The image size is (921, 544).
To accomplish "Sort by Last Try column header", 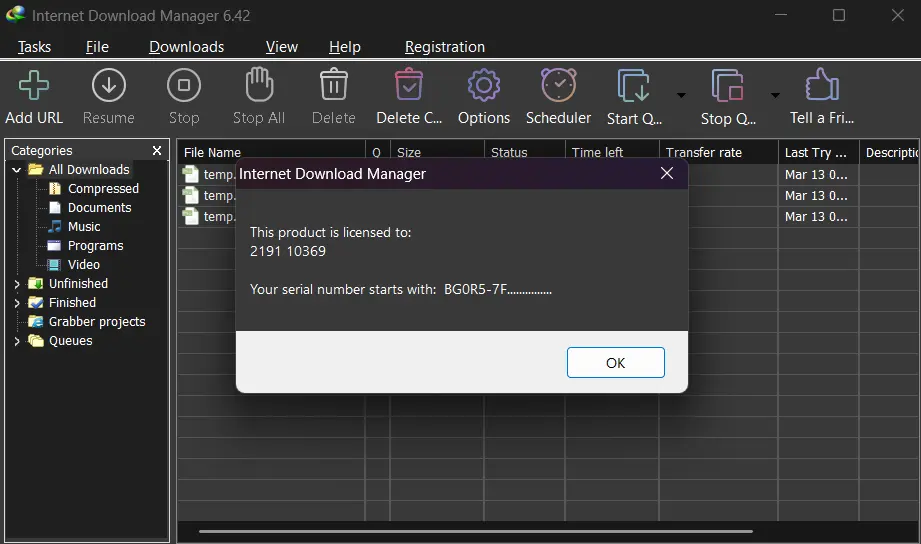I will point(818,152).
